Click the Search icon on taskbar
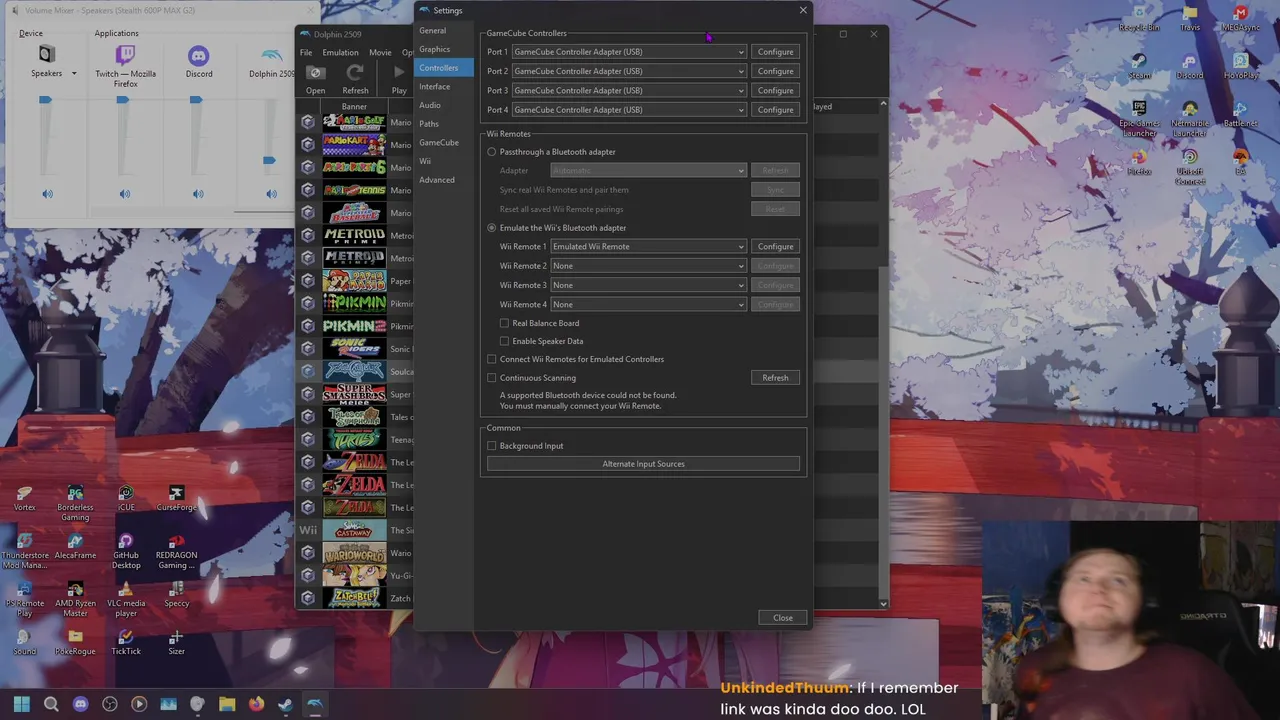Image resolution: width=1280 pixels, height=720 pixels. coord(51,704)
